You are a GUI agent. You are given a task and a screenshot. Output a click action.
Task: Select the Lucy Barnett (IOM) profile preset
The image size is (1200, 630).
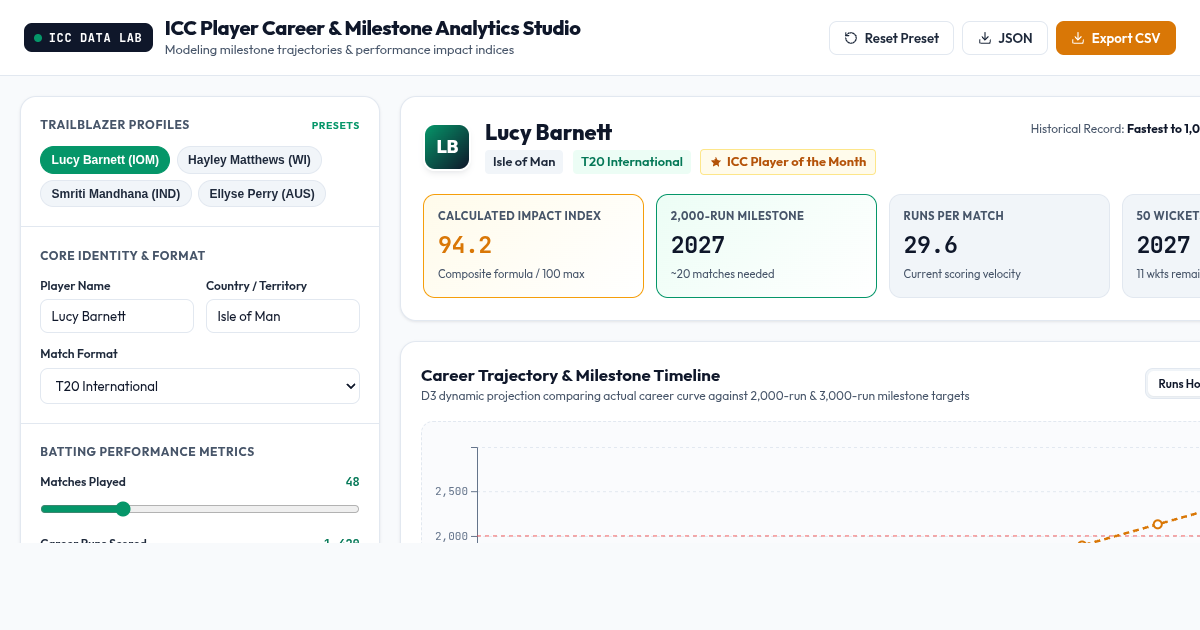tap(105, 160)
